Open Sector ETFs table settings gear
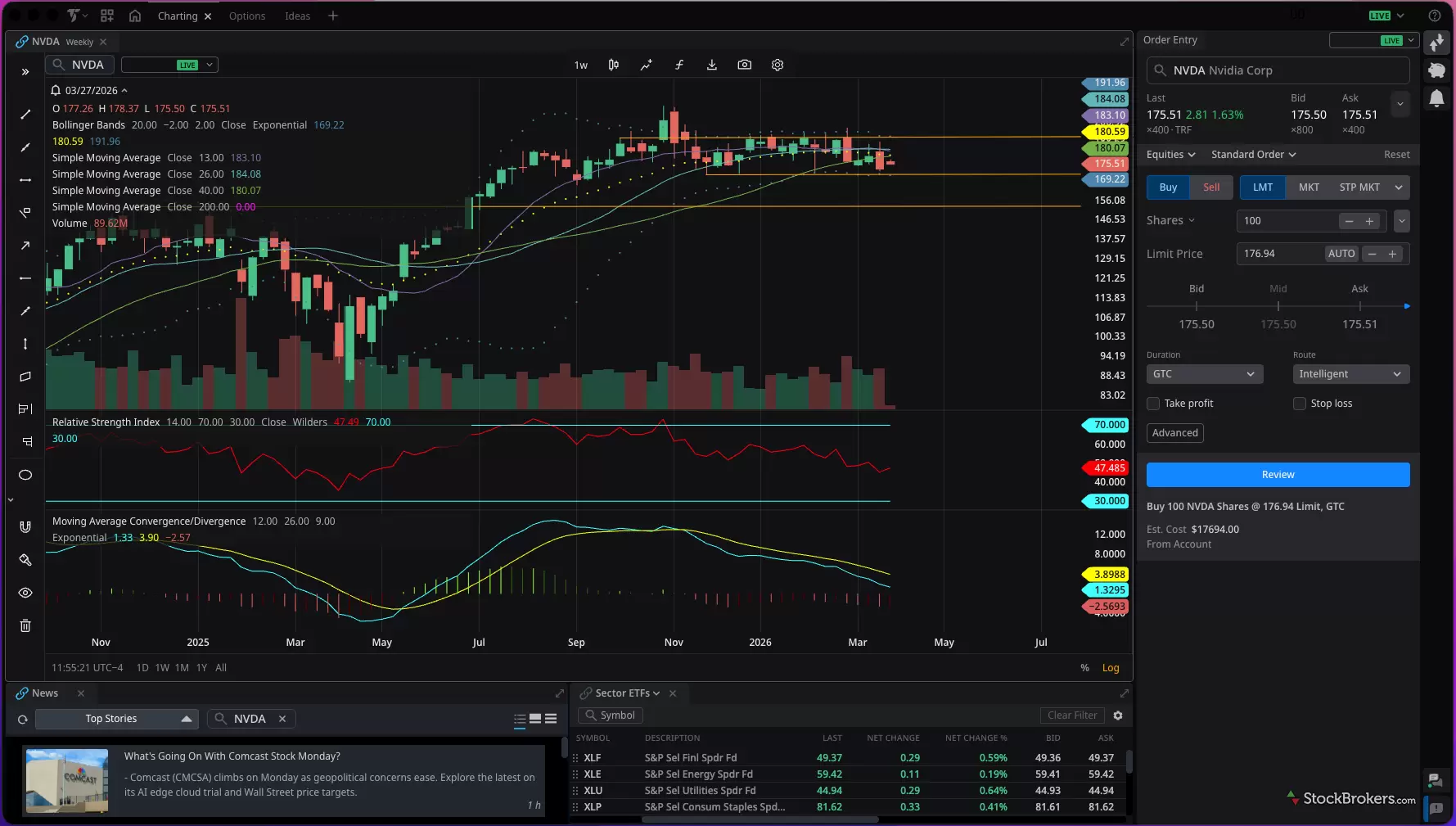 [x=1118, y=715]
